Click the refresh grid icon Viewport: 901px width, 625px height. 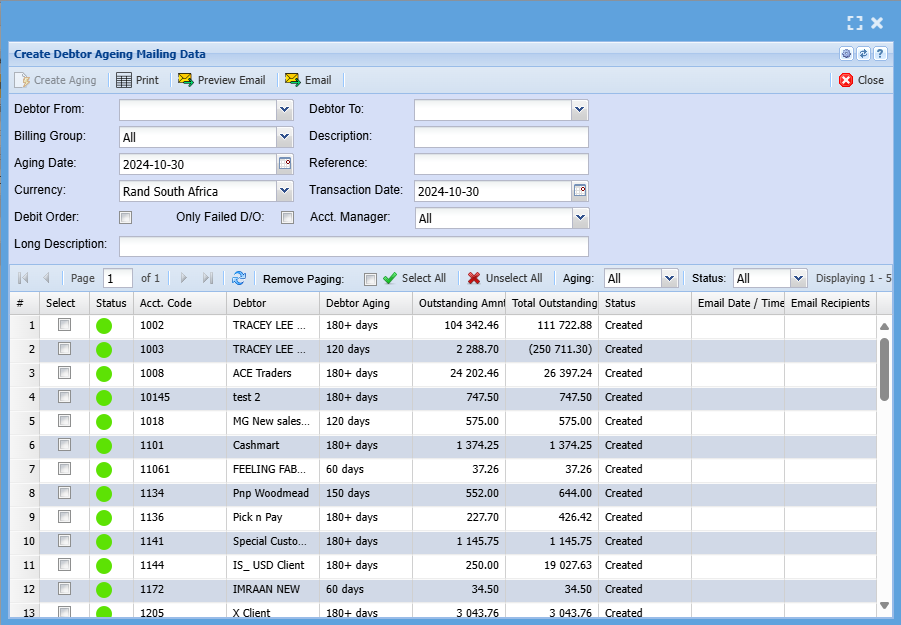(239, 278)
